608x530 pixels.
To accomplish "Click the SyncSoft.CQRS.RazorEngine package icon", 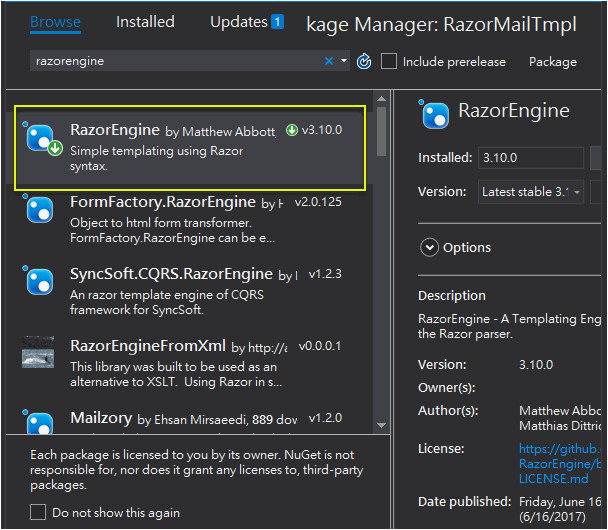I will [x=39, y=280].
